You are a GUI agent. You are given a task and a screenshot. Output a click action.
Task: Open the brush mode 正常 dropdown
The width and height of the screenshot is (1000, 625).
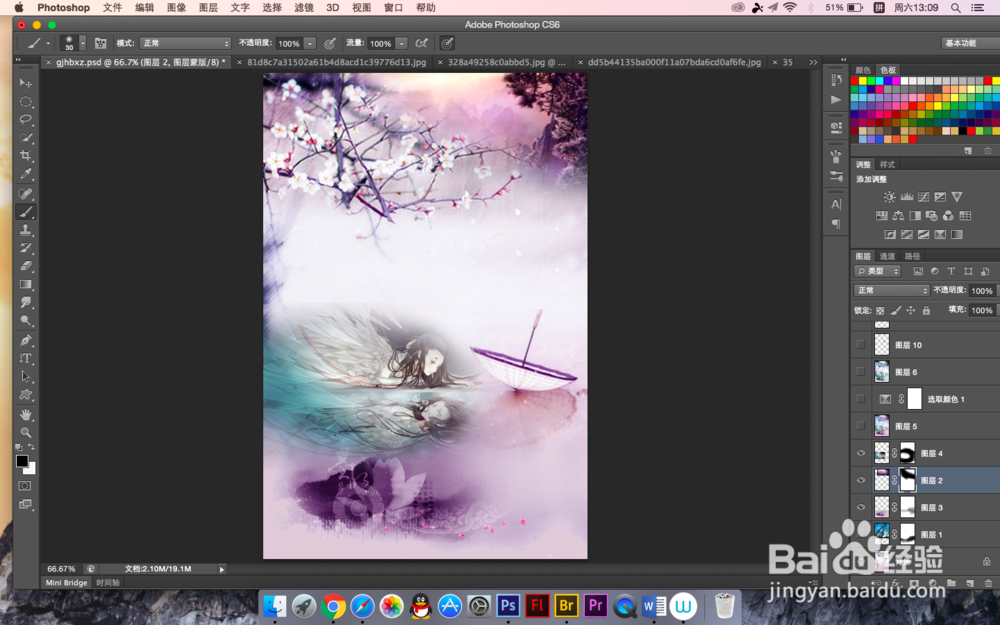click(185, 43)
